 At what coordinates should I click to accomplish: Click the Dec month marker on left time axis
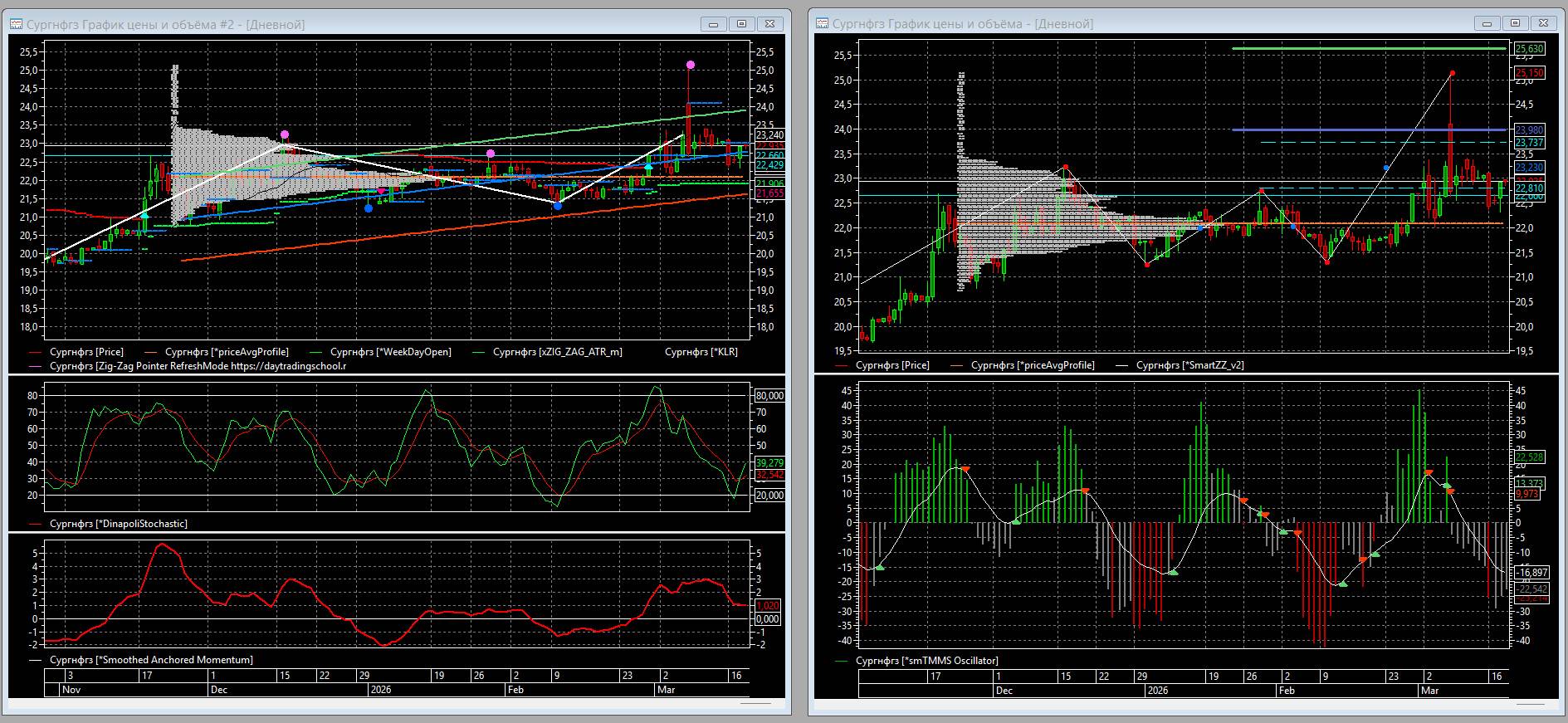pos(219,690)
